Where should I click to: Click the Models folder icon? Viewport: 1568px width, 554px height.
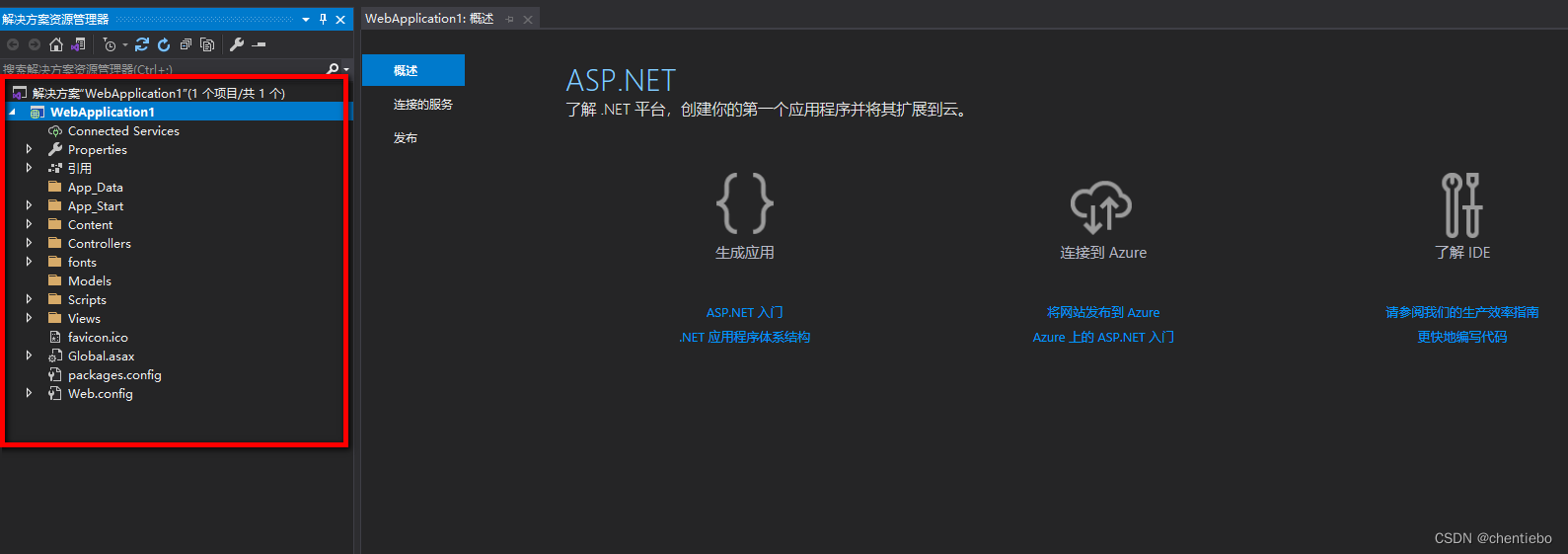tap(55, 280)
